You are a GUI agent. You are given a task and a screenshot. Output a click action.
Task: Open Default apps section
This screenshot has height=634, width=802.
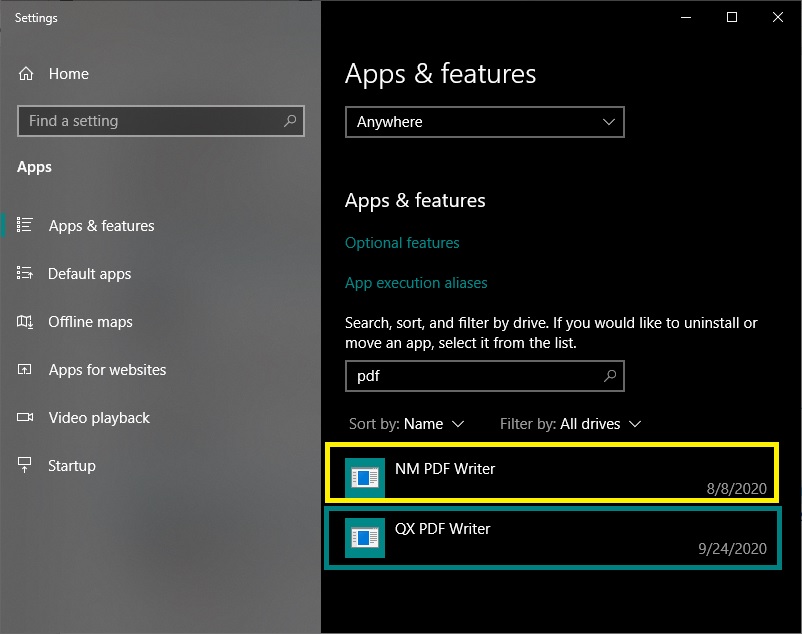pyautogui.click(x=90, y=274)
